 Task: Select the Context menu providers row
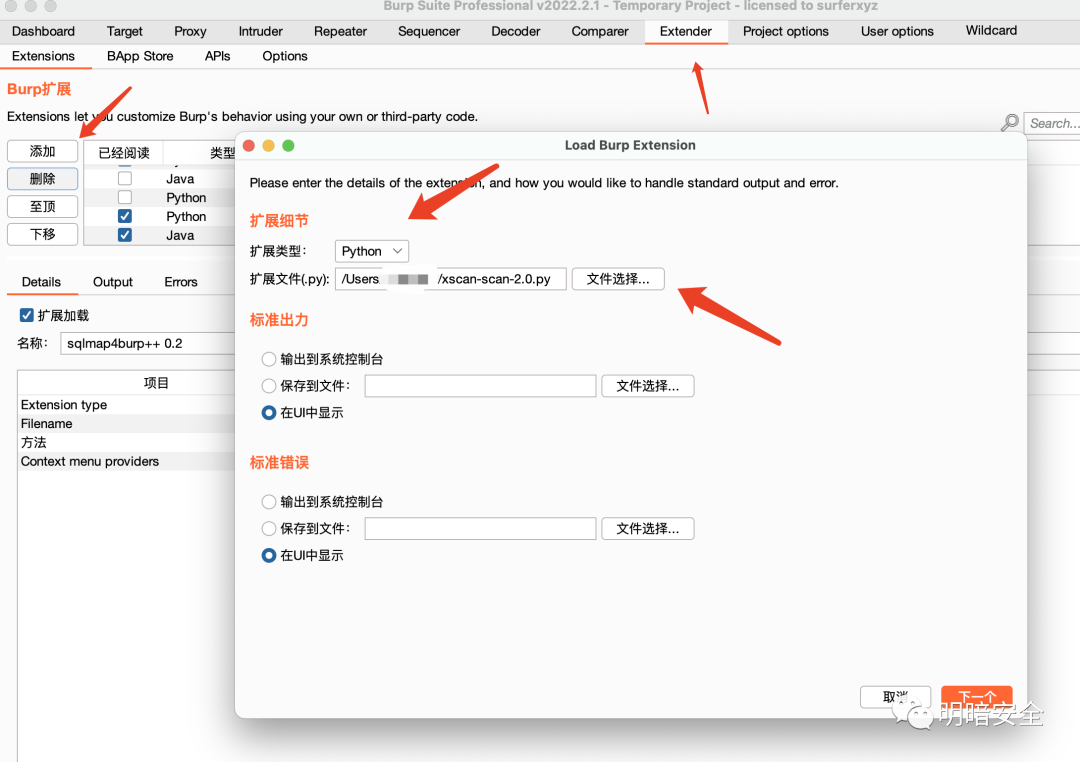[x=127, y=462]
